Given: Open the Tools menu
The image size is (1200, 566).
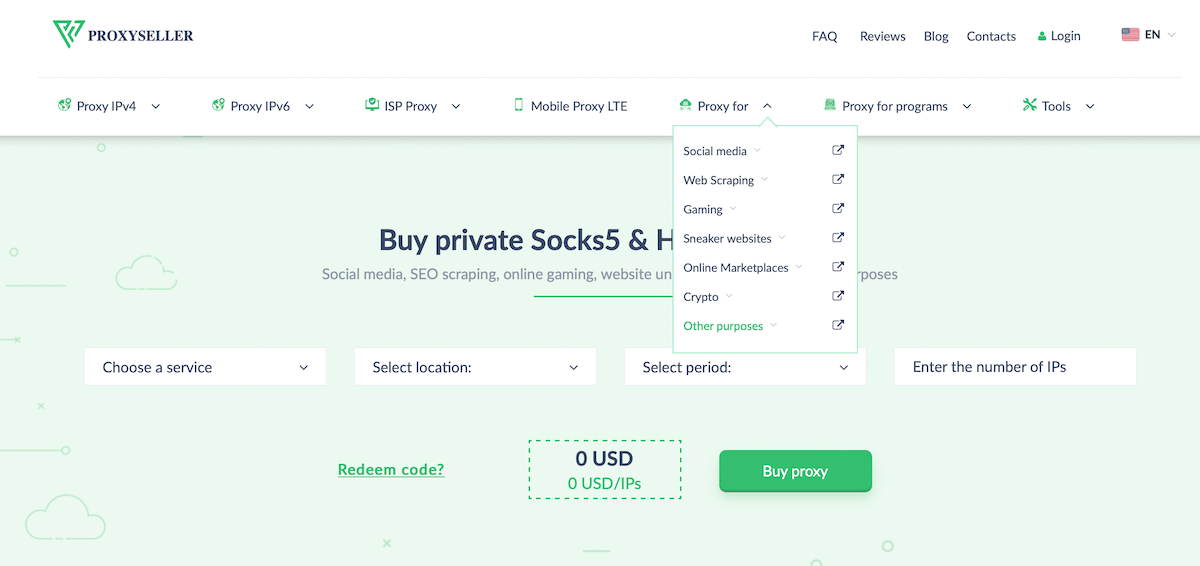Looking at the screenshot, I should (1058, 106).
